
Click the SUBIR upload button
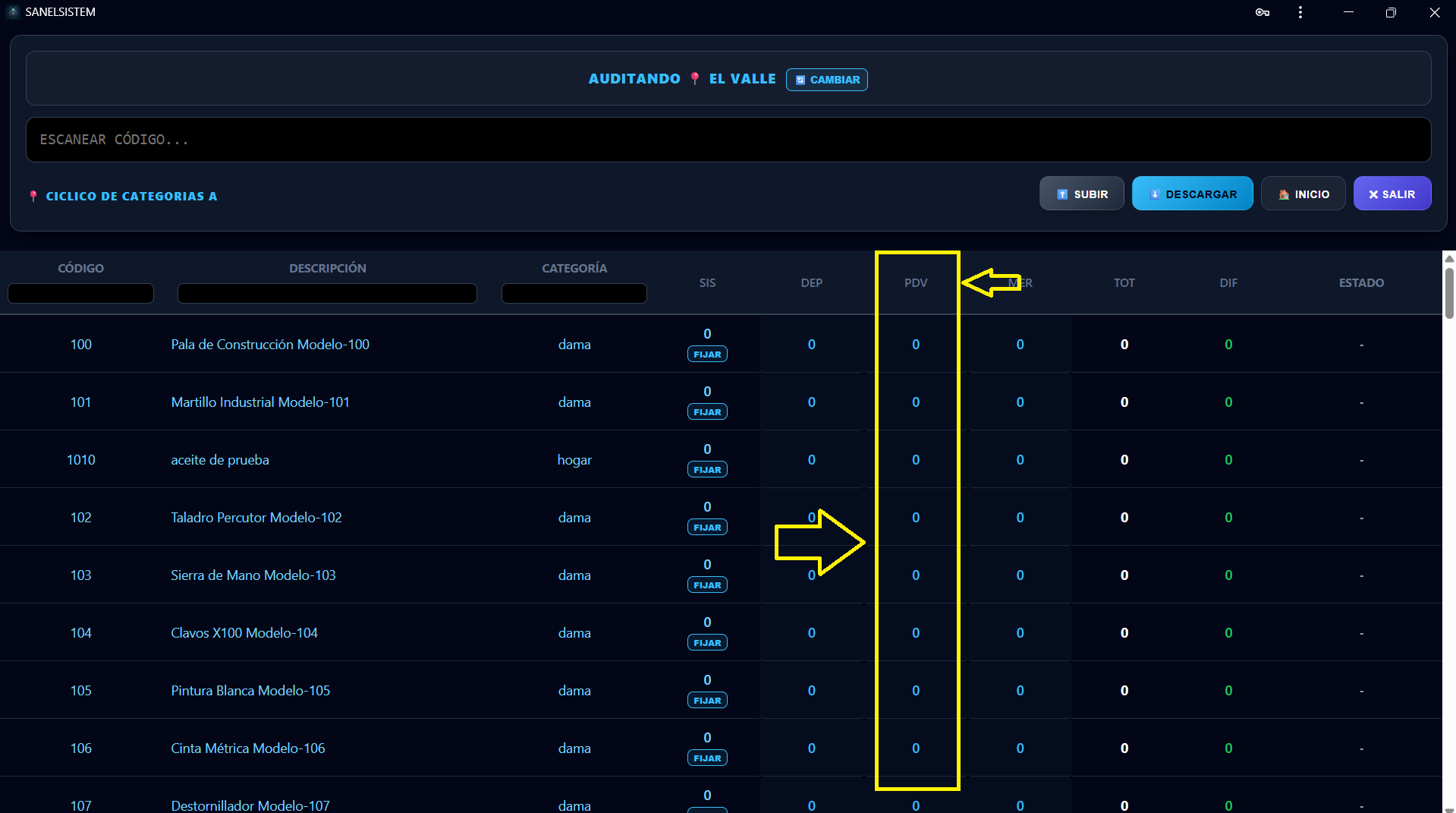(1082, 194)
